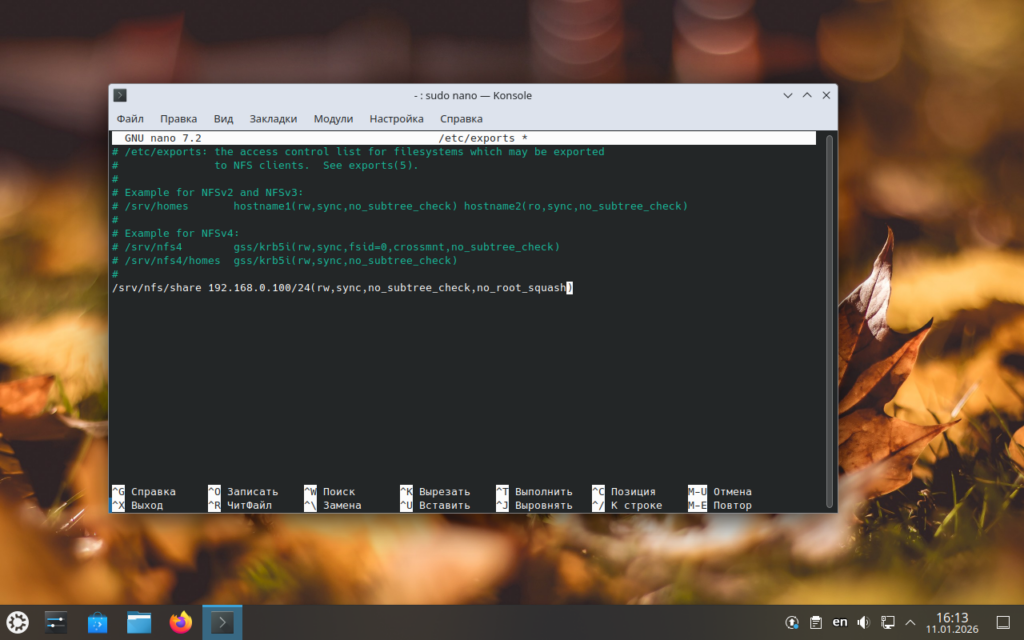
Task: Place cursor in '/srv/nfs/share' export line
Action: pyautogui.click(x=342, y=288)
